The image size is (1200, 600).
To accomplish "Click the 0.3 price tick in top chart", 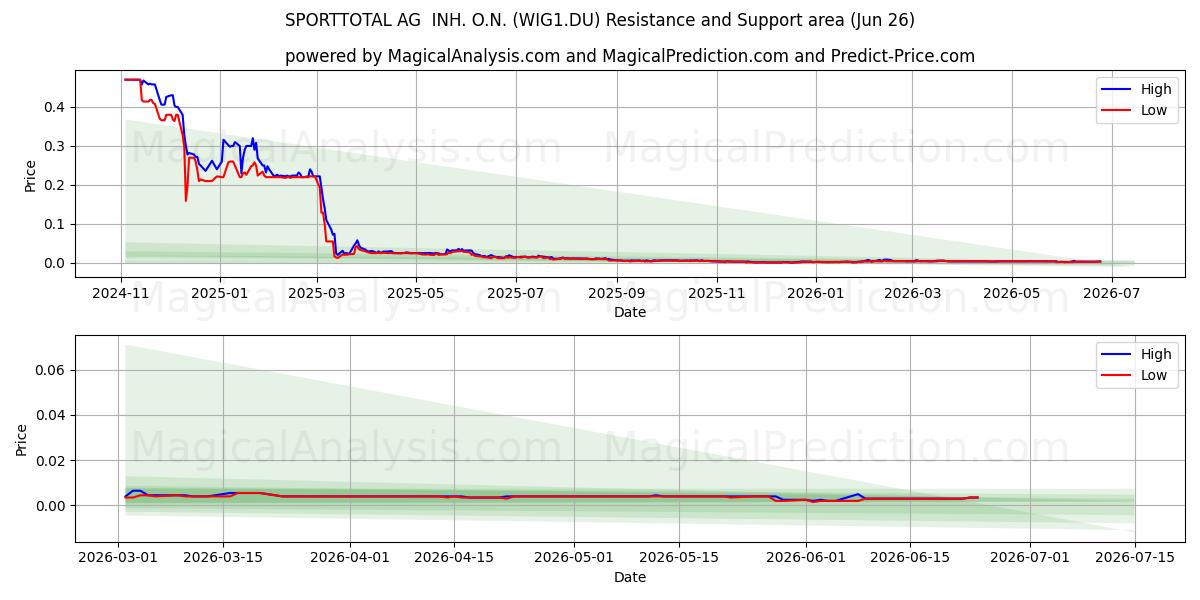I will coord(56,146).
